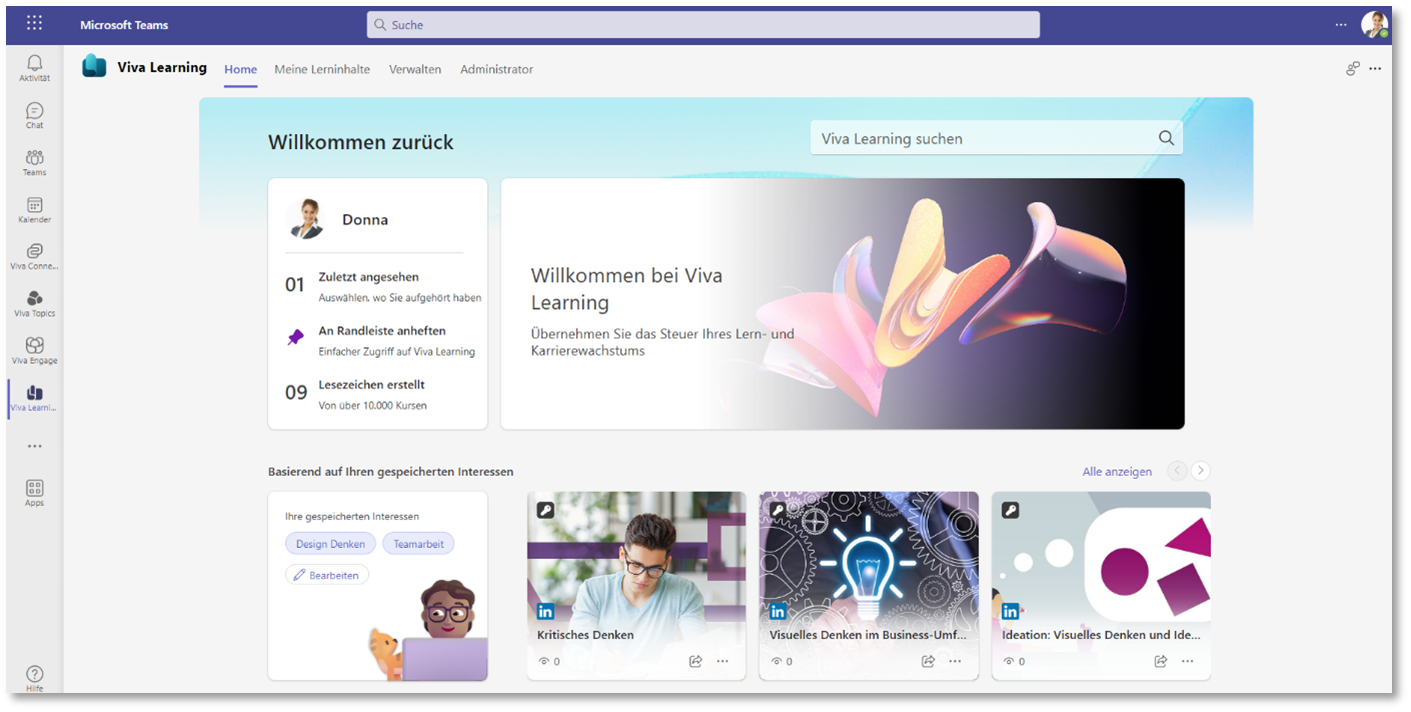Open the Ideation: Visuelles Denken thumbnail
The width and height of the screenshot is (1411, 712).
point(1101,556)
